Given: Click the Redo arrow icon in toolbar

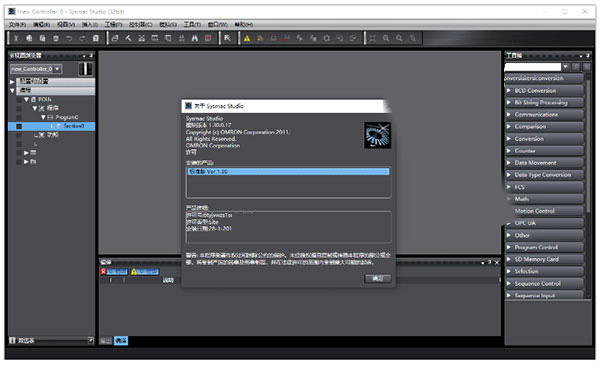Looking at the screenshot, I should pyautogui.click(x=82, y=38).
